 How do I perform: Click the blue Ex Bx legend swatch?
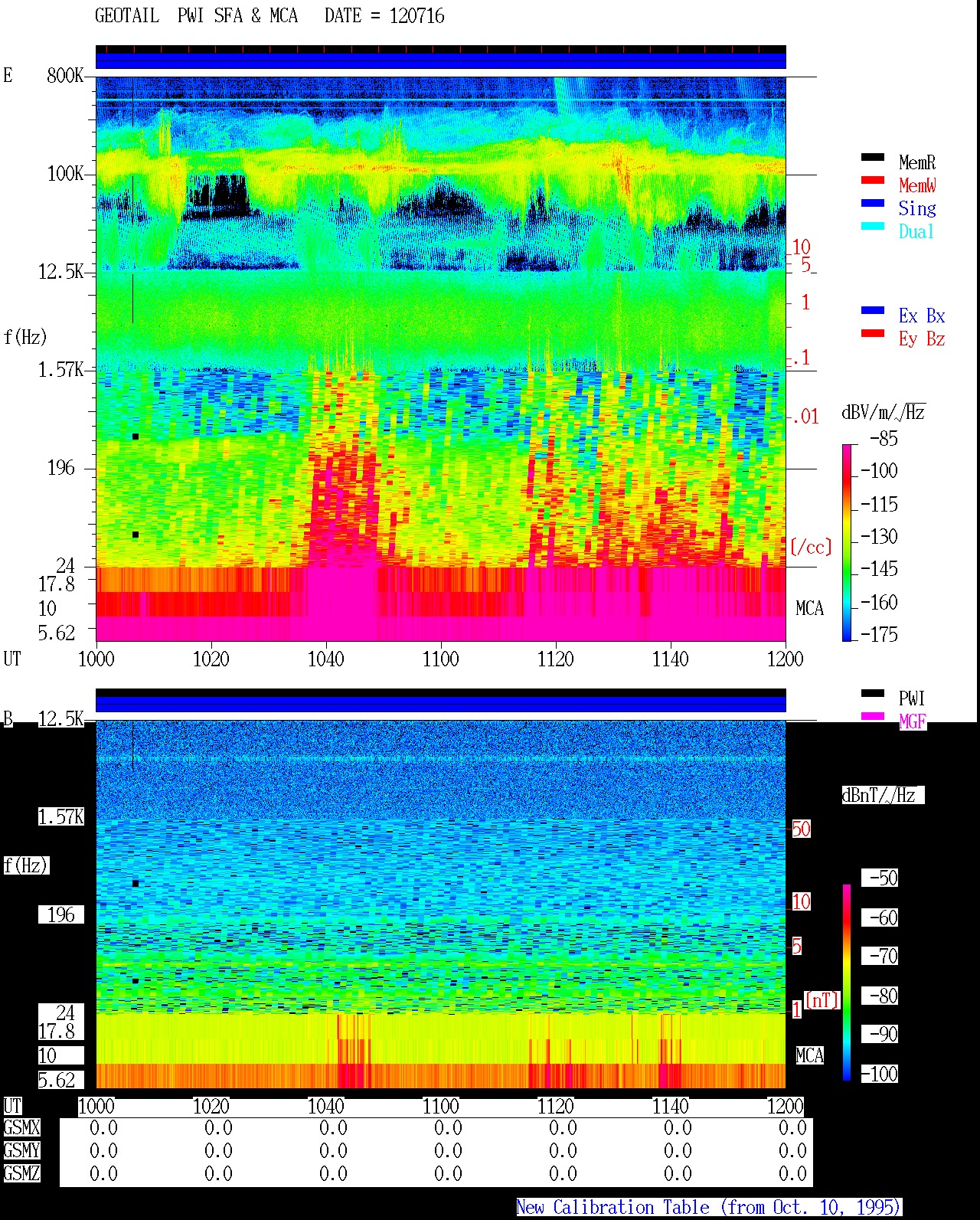point(873,310)
